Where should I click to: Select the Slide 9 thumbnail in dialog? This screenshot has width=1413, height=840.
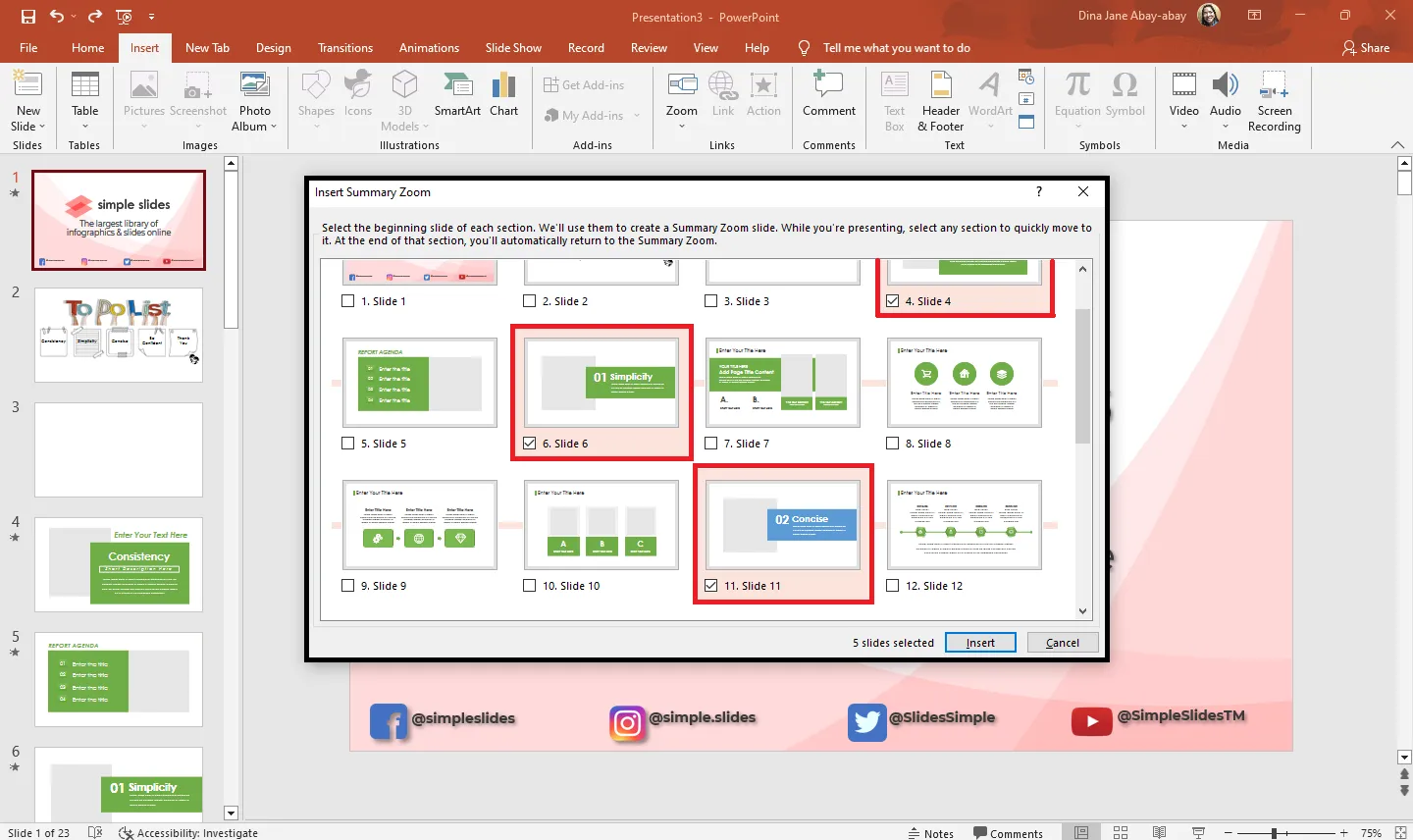pyautogui.click(x=420, y=525)
